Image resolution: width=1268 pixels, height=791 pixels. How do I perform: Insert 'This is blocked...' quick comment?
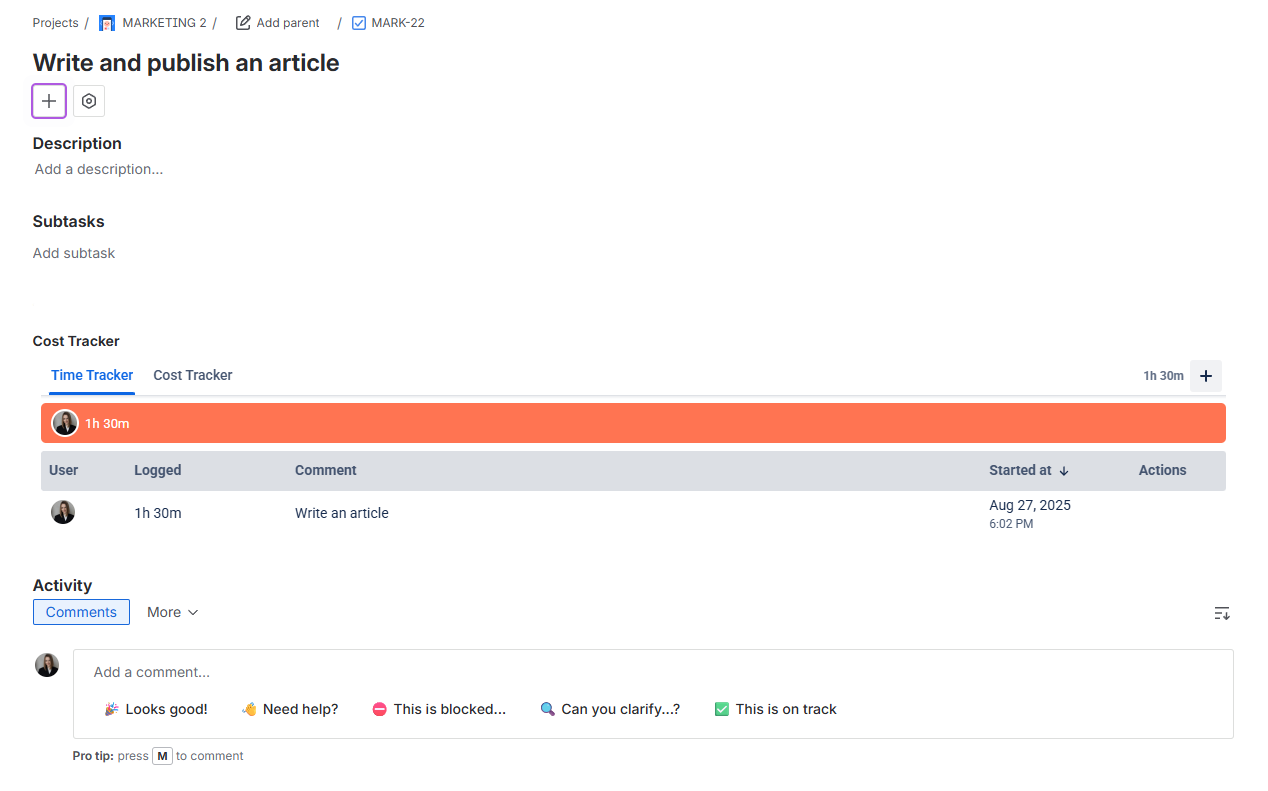[x=438, y=709]
